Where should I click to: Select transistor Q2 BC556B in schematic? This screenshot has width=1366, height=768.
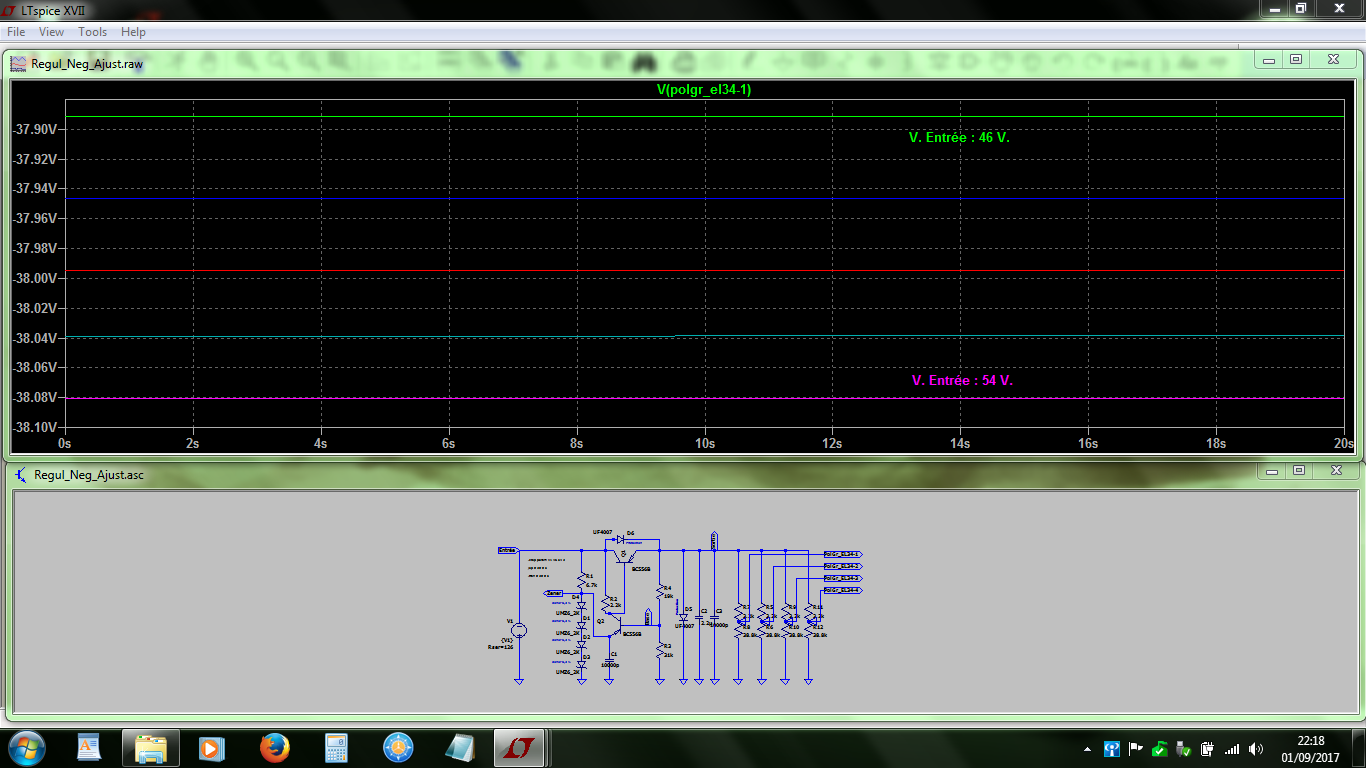(x=616, y=626)
